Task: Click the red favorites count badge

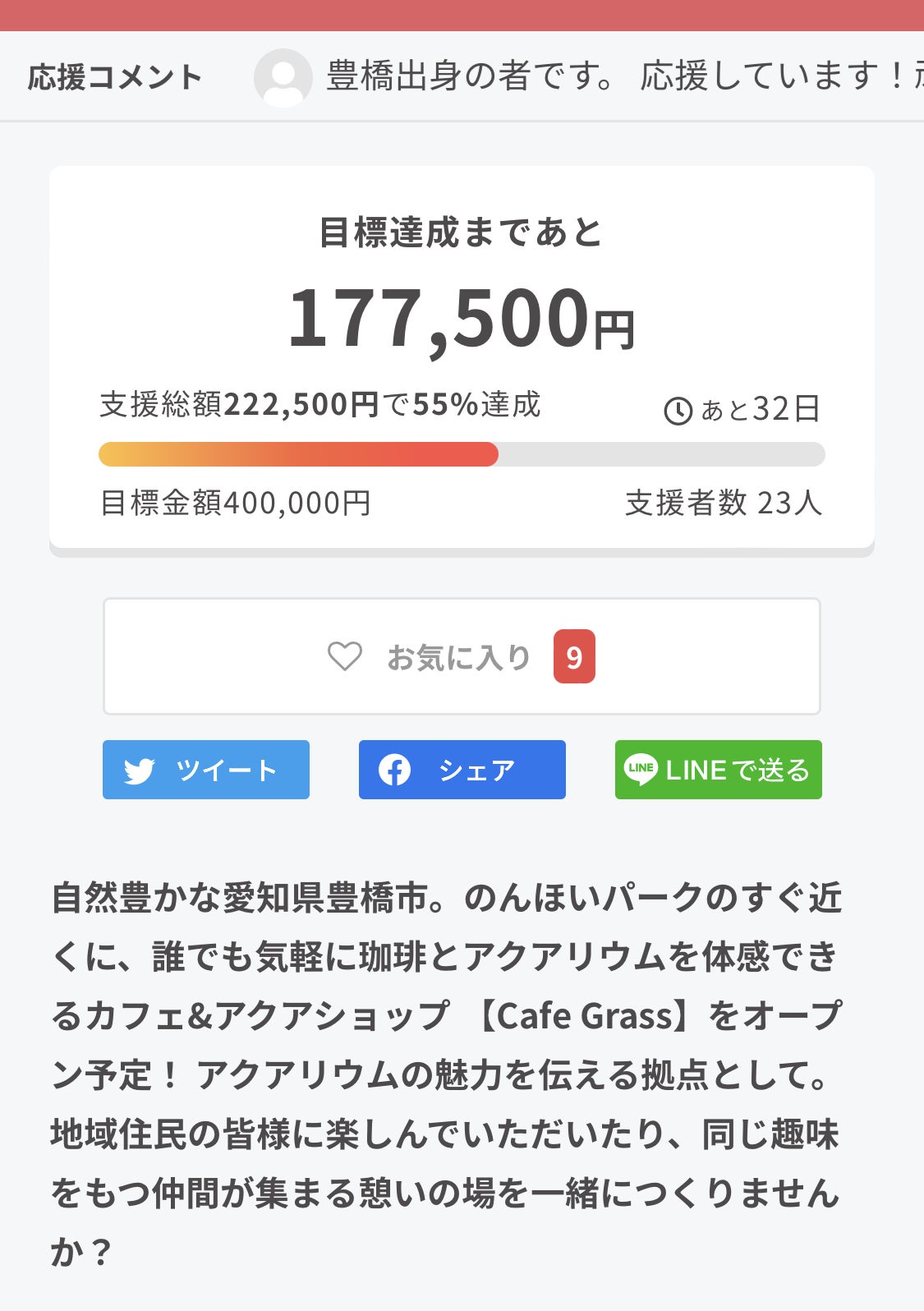Action: 574,656
